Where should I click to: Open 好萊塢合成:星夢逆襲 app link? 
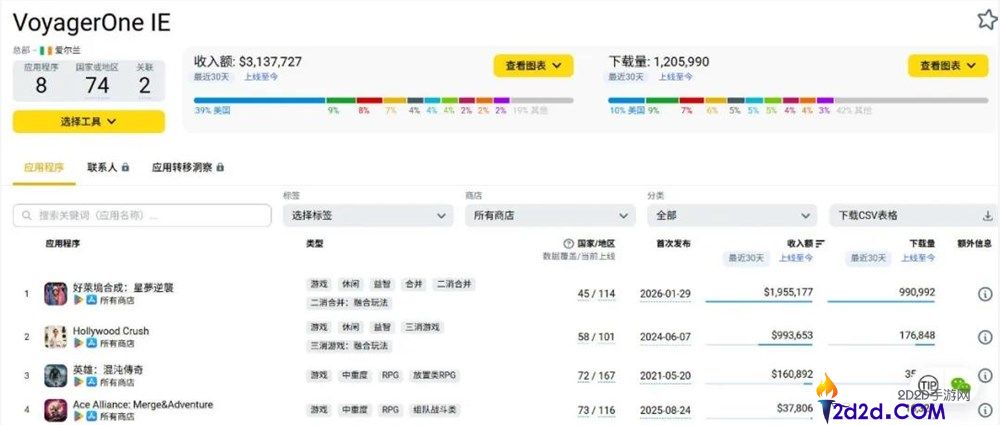coord(123,288)
